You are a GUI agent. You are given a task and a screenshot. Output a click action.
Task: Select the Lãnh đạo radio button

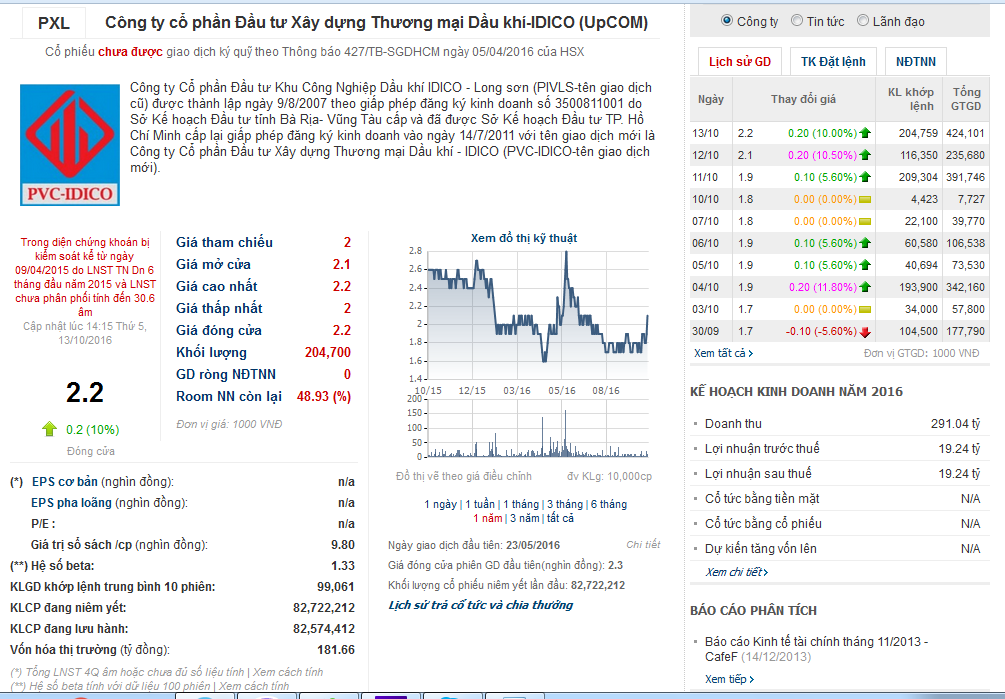point(863,21)
